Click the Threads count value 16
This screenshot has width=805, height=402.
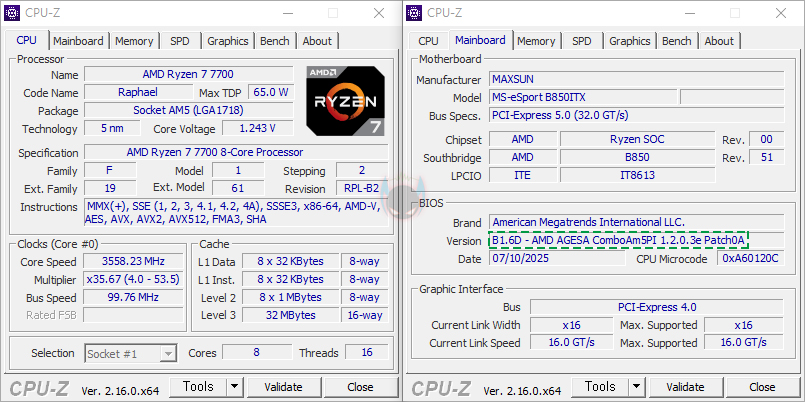coord(367,352)
